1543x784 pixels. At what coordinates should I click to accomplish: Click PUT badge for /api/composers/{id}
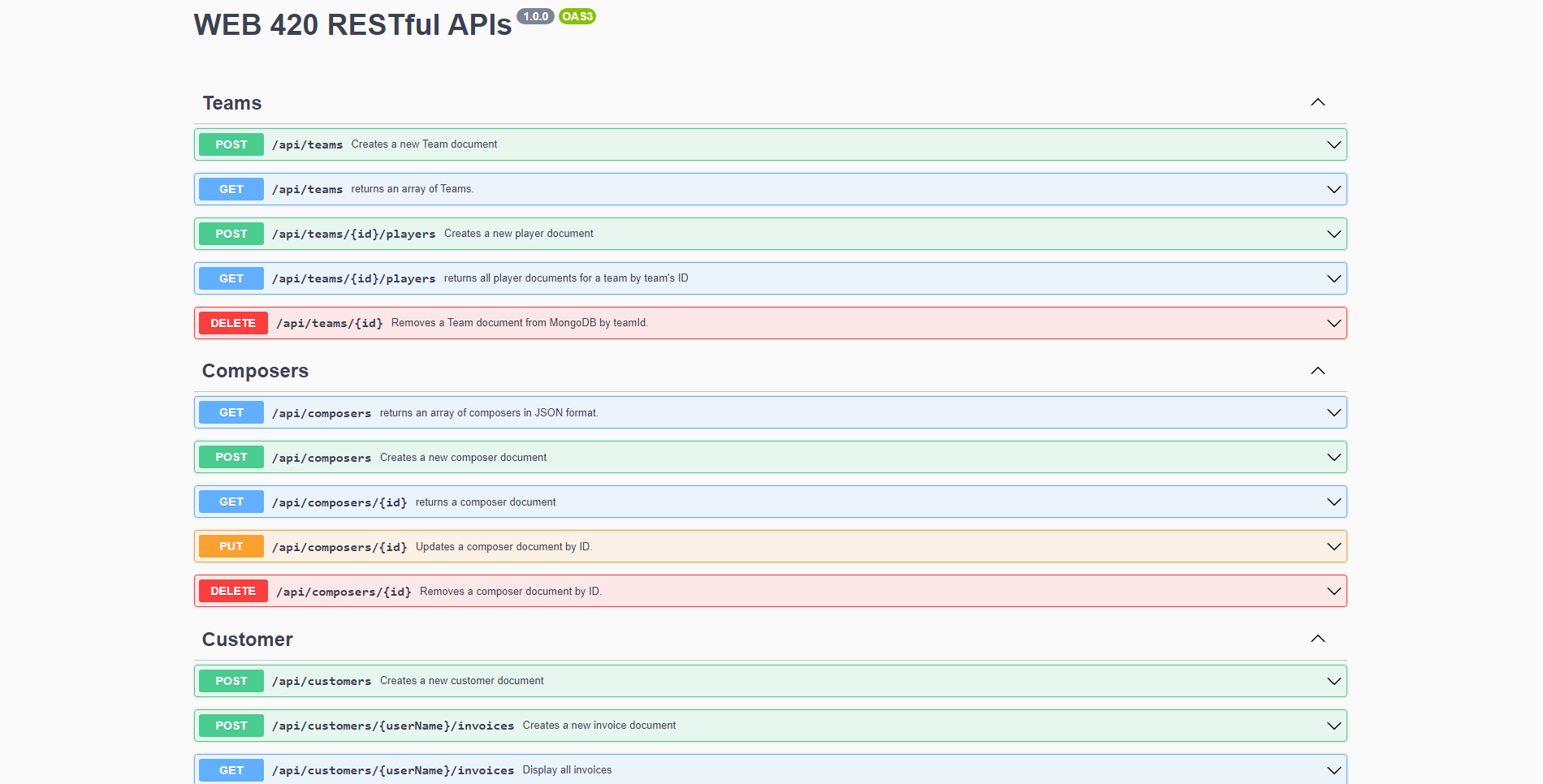231,546
